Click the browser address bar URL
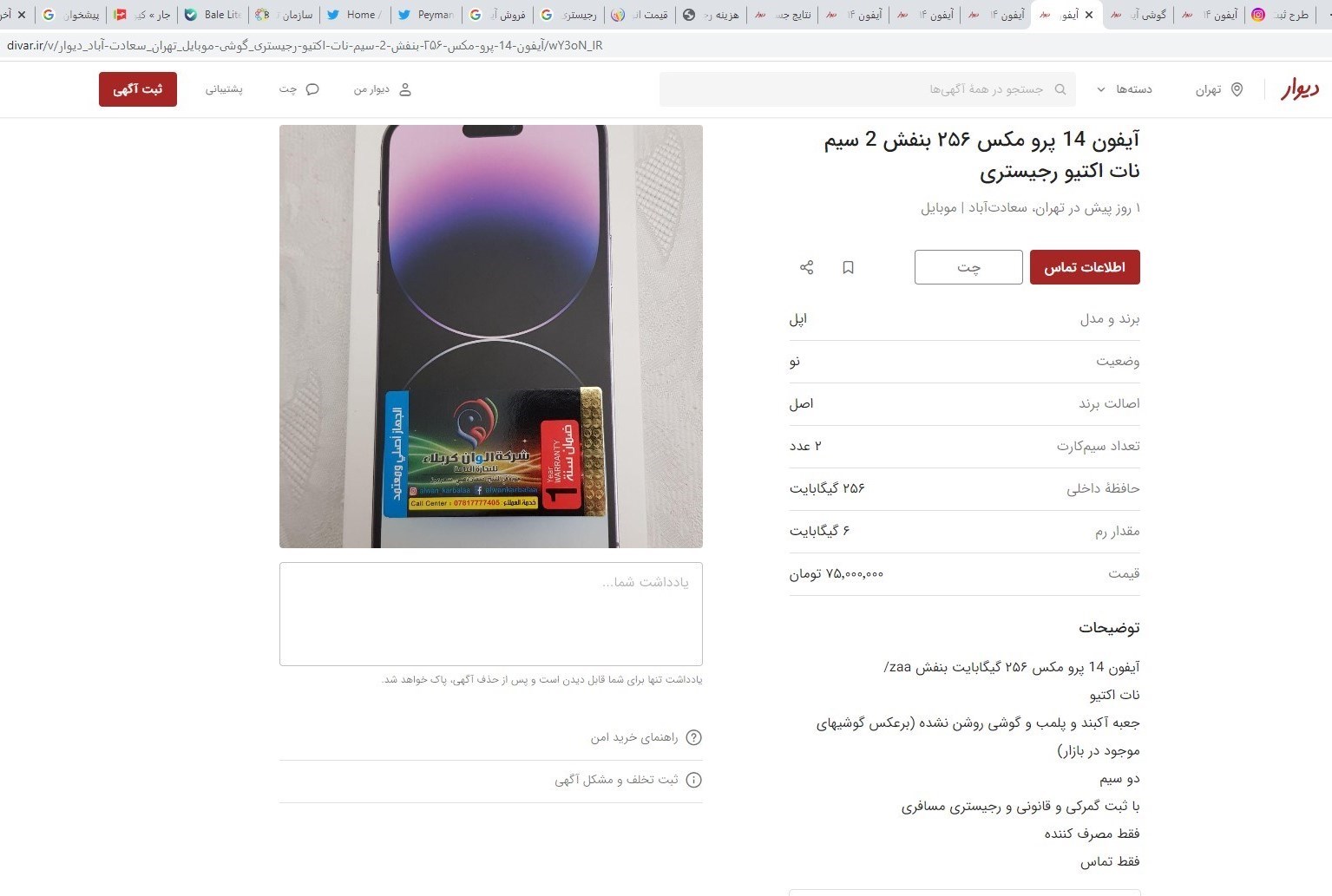The height and width of the screenshot is (896, 1332). (304, 45)
